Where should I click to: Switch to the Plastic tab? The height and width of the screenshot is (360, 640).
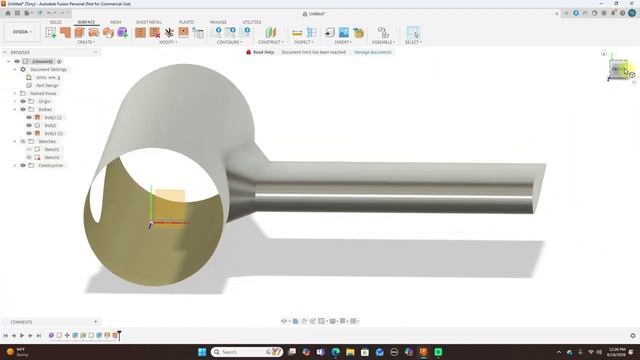187,22
